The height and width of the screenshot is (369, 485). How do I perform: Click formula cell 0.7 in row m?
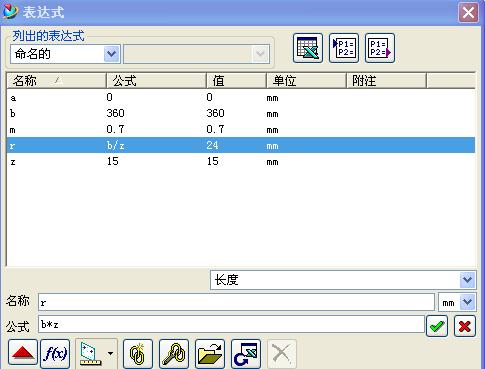click(115, 129)
